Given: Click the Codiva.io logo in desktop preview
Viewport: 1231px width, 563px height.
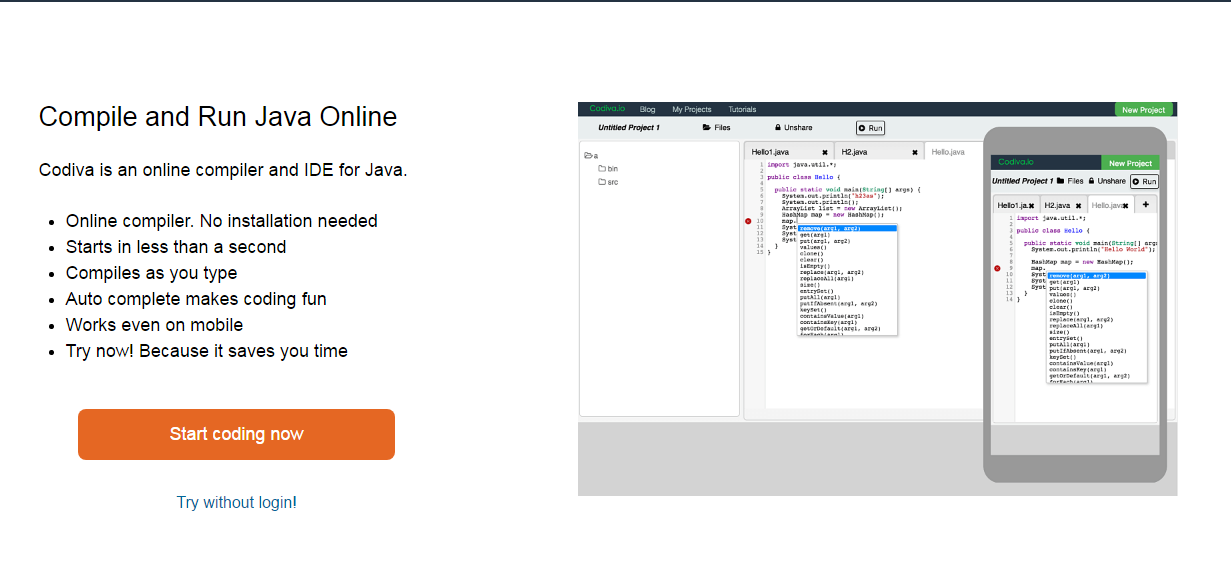Looking at the screenshot, I should tap(606, 109).
